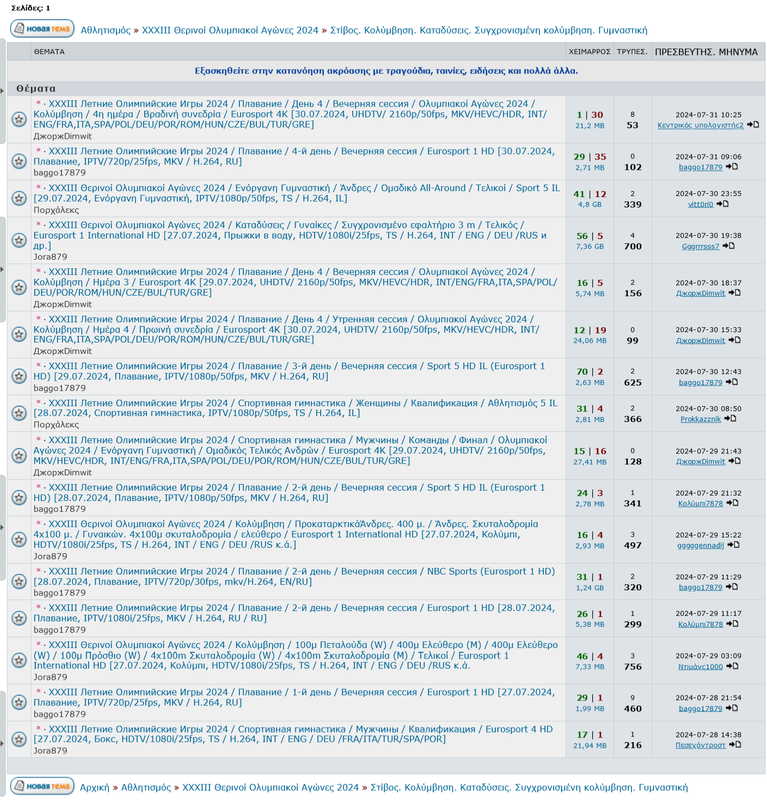
Task: Open topic 2-й день Вечерняя сессия NBC Sports
Action: 294,577
